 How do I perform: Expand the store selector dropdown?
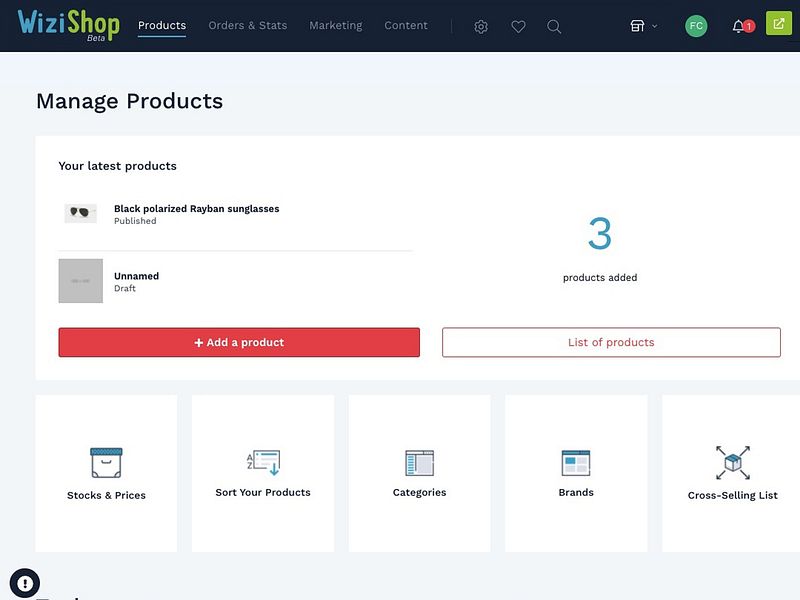[644, 26]
